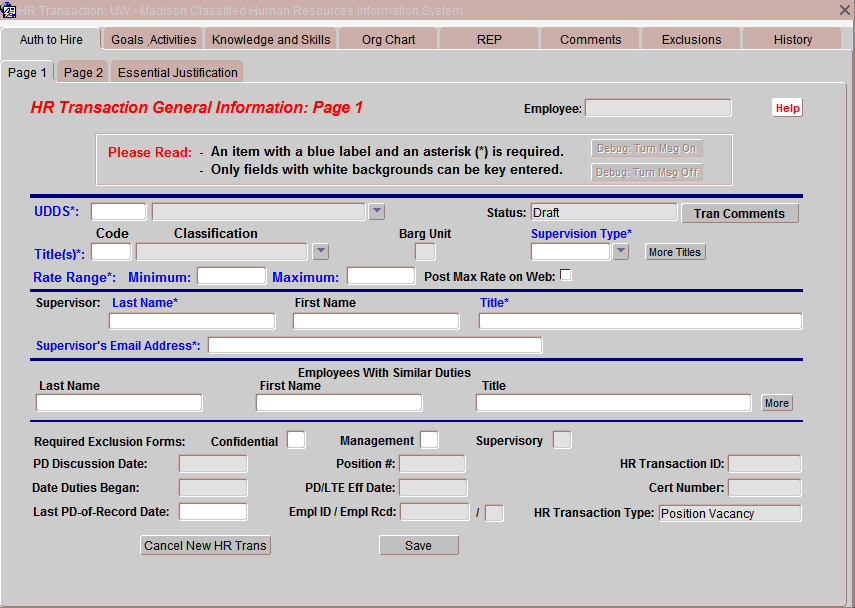Open the Comments tab
Screen dimensions: 855x608
coord(590,40)
